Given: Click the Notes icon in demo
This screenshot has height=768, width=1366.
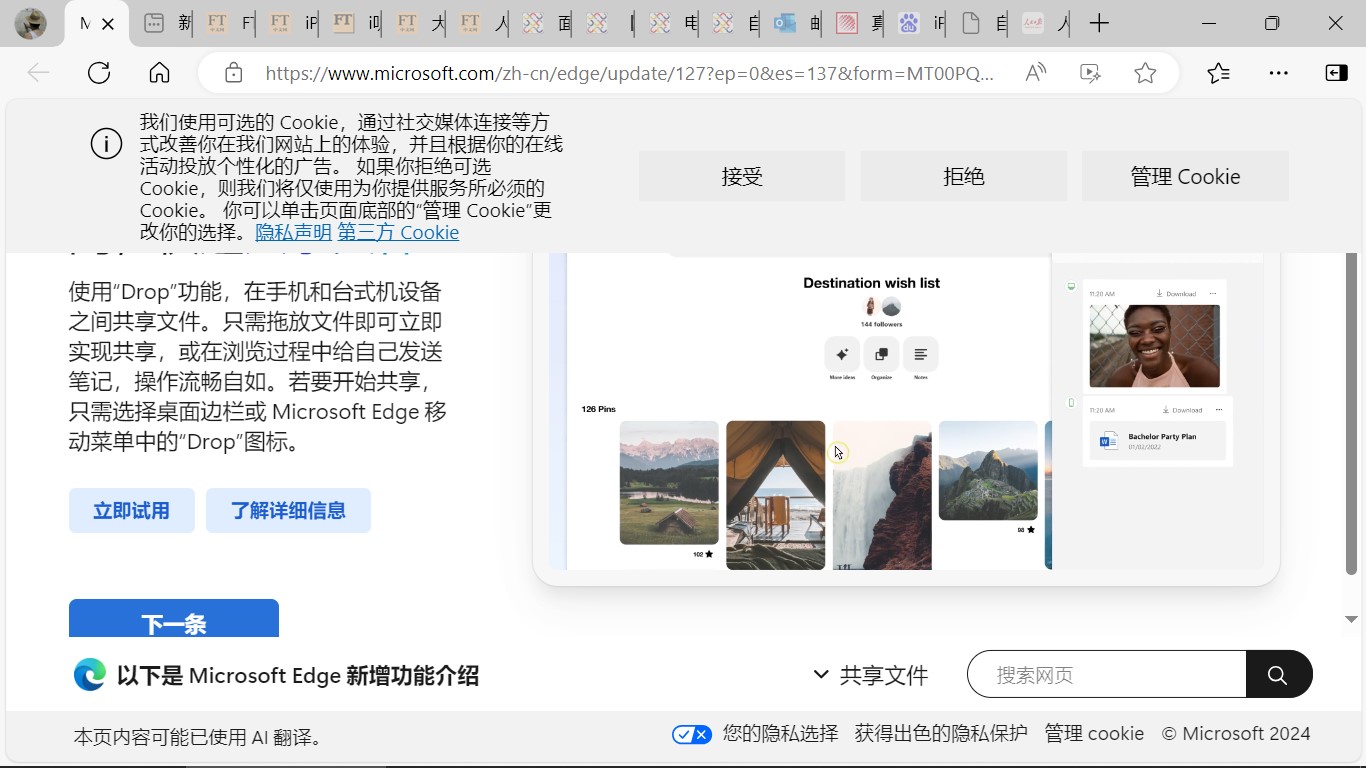Looking at the screenshot, I should coord(921,354).
